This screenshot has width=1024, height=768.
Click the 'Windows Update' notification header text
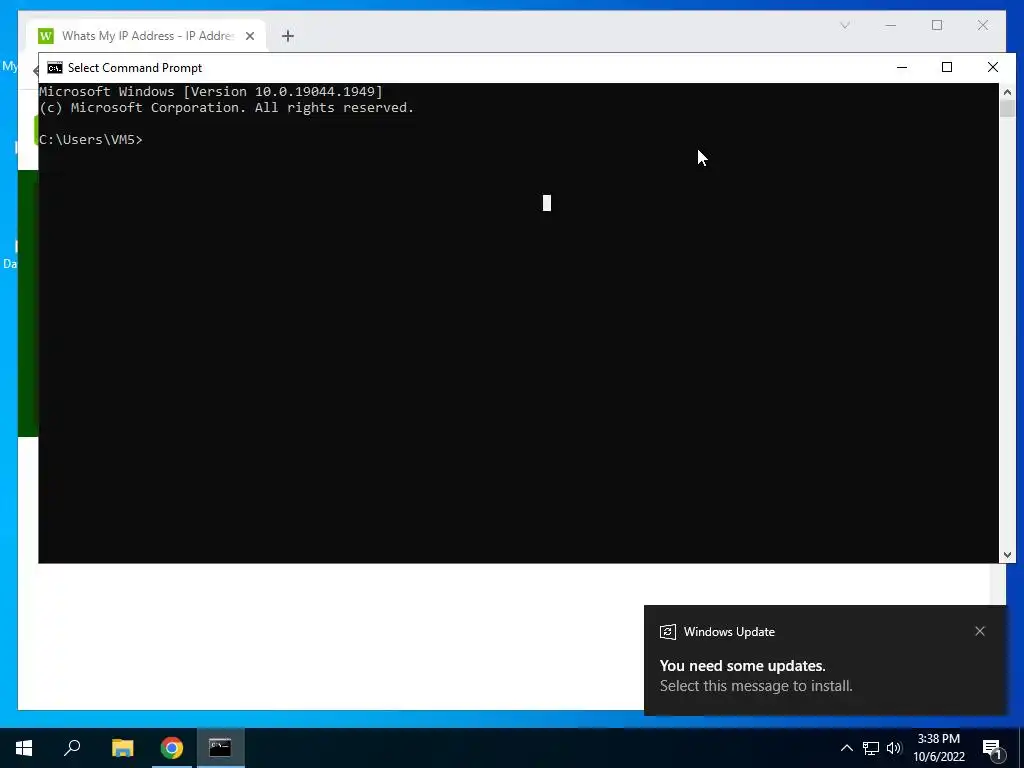[729, 632]
